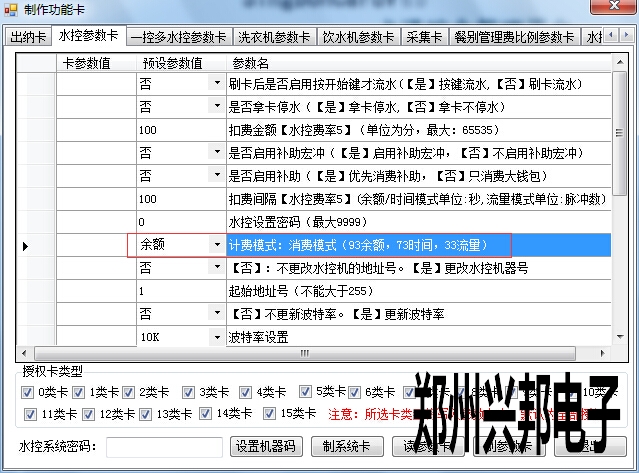Image resolution: width=639 pixels, height=473 pixels.
Task: Open the 洗衣机参数卡 tab
Action: 273,38
